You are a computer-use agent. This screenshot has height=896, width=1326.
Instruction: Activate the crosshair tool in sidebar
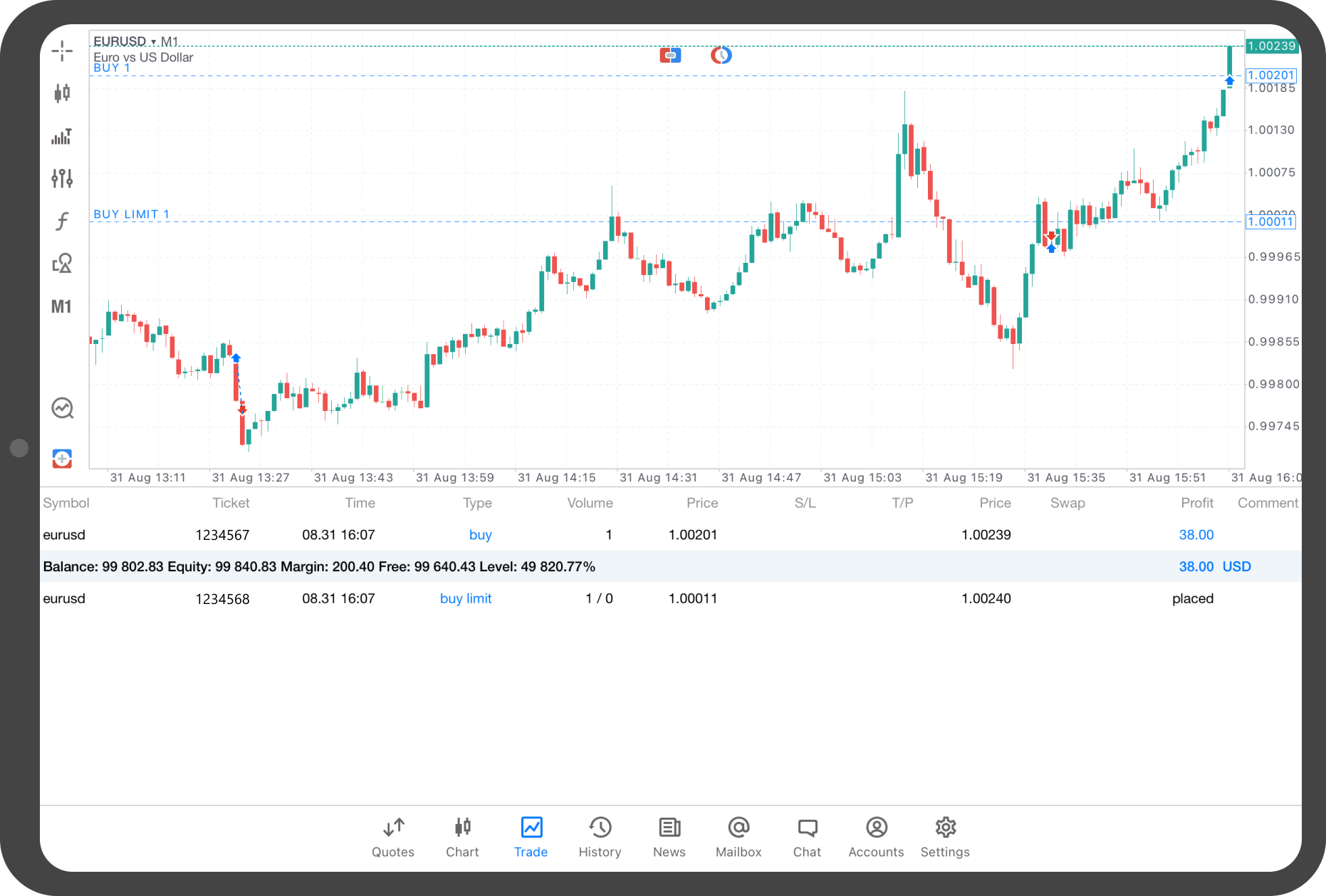(62, 51)
